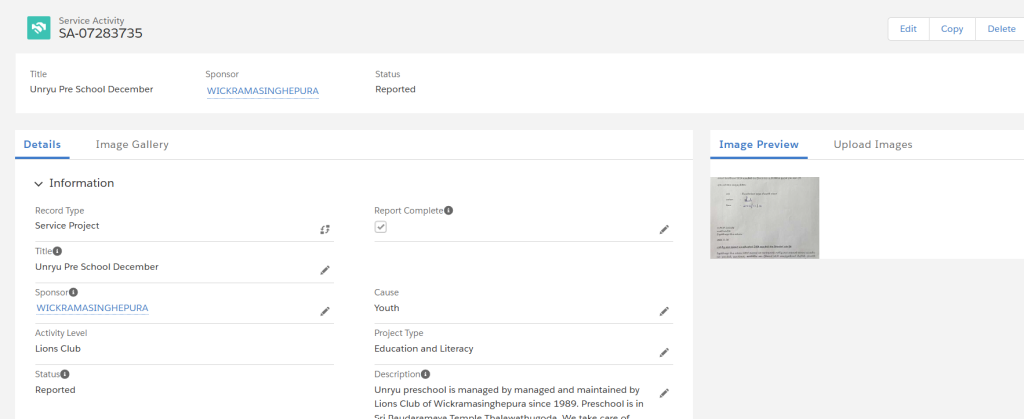Switch to the Details tab
Viewport: 1024px width, 419px height.
point(42,145)
